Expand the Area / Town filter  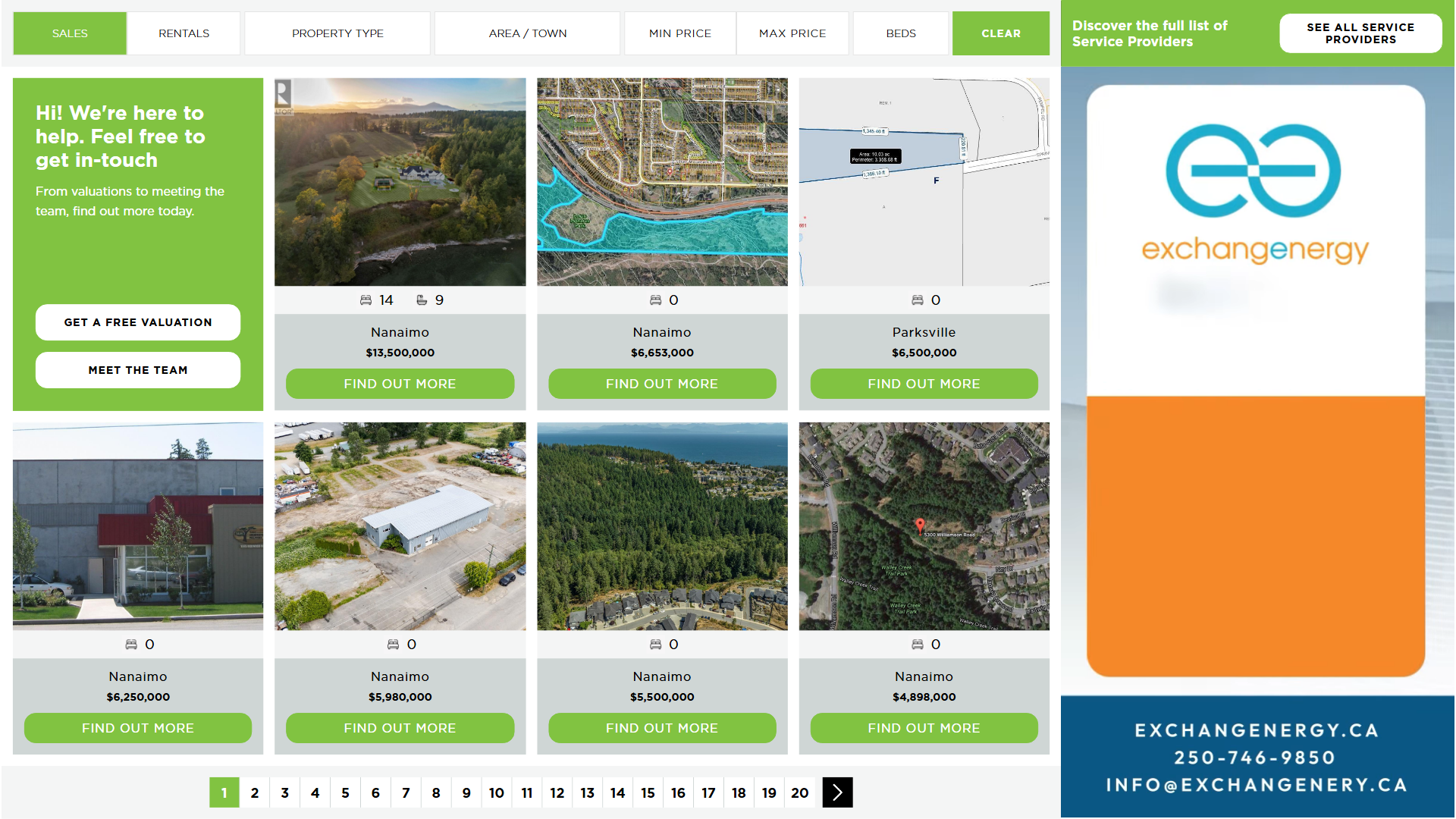pos(527,33)
